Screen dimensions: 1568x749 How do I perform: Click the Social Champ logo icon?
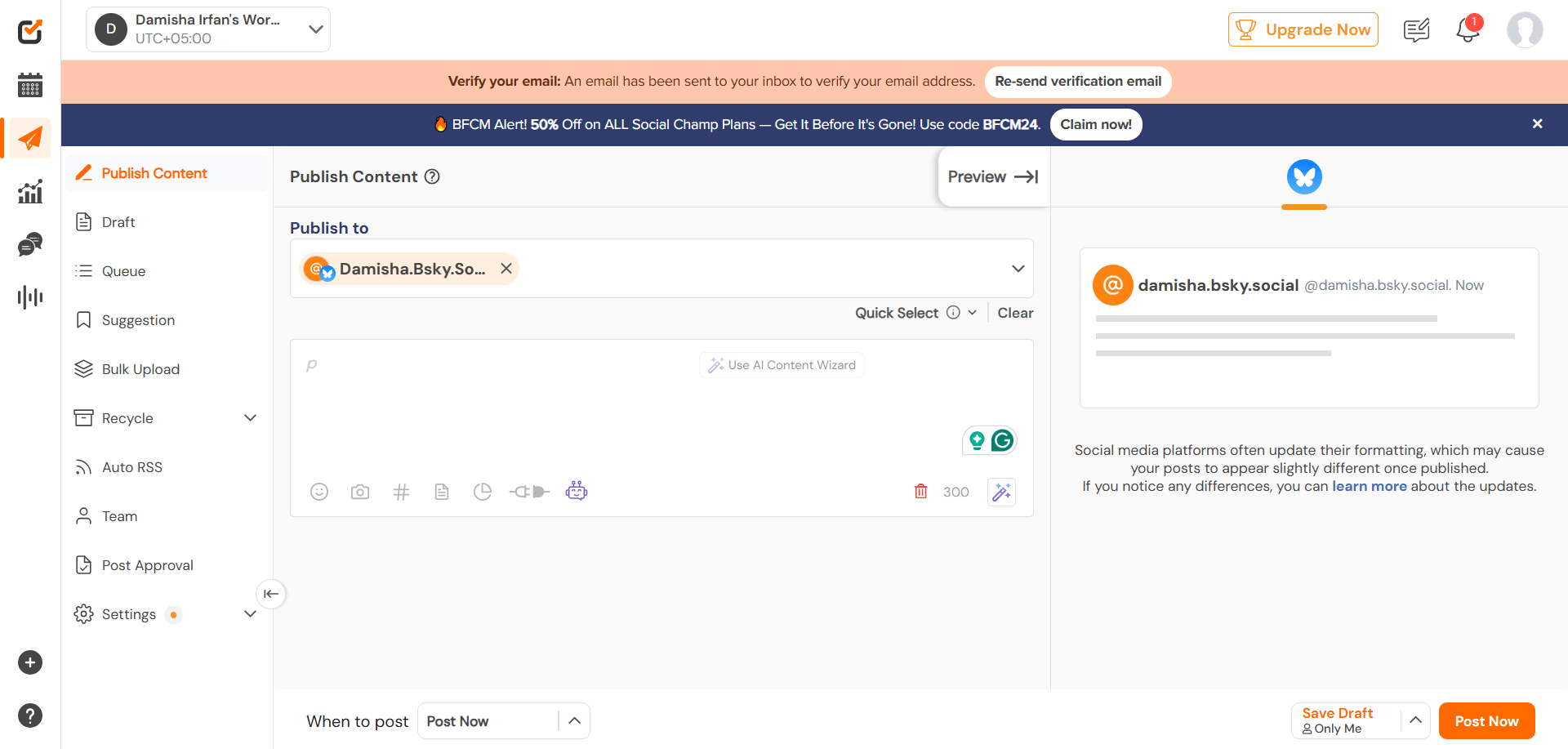(30, 31)
